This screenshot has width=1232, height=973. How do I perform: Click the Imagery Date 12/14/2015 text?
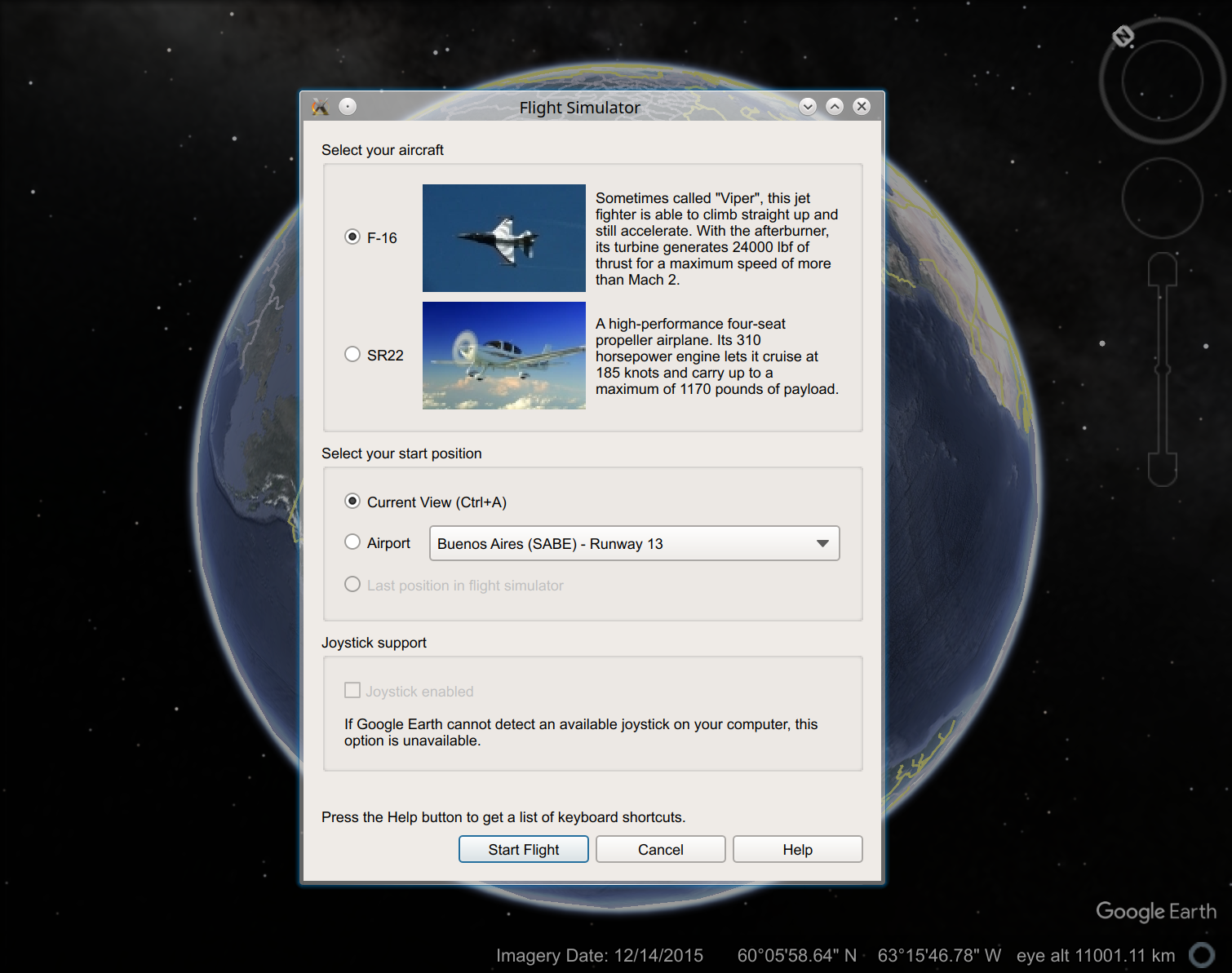600,956
